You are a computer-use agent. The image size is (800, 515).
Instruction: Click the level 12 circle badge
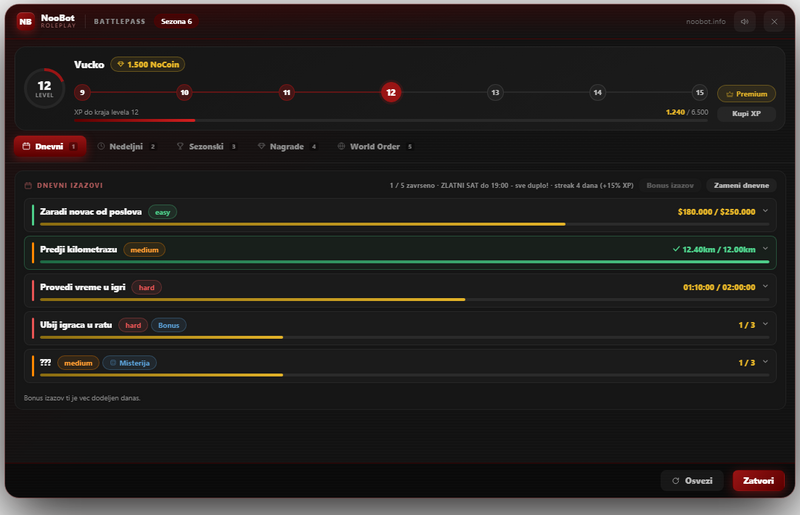[x=44, y=88]
